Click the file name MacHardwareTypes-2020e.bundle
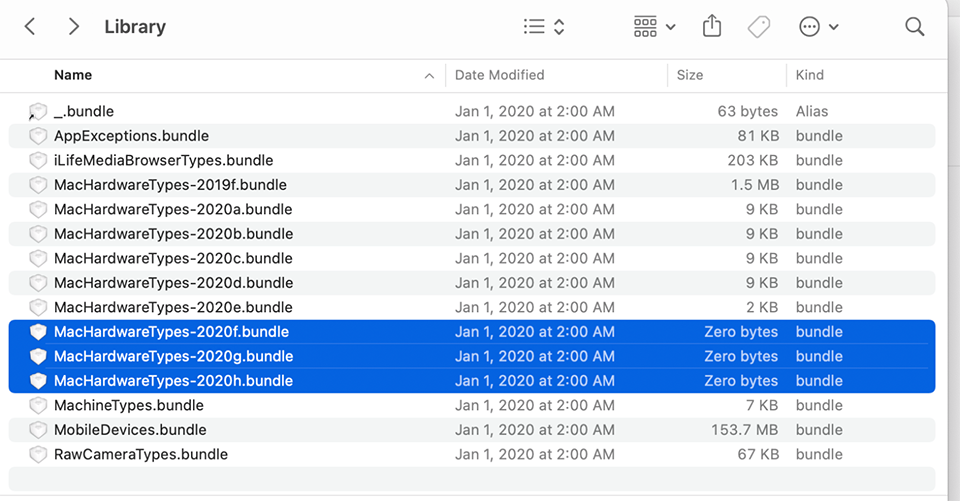 173,307
